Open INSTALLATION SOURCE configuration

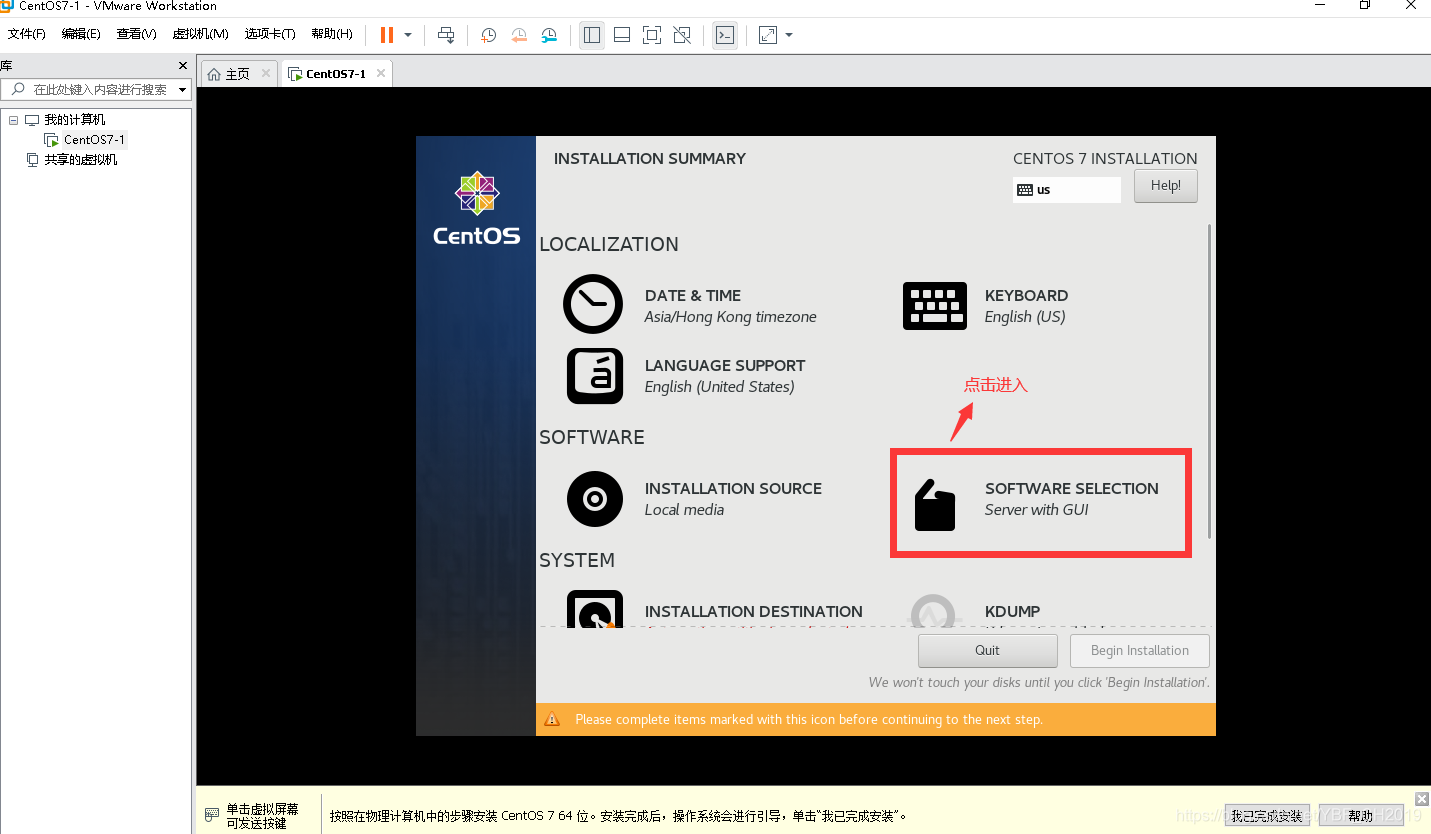(694, 498)
